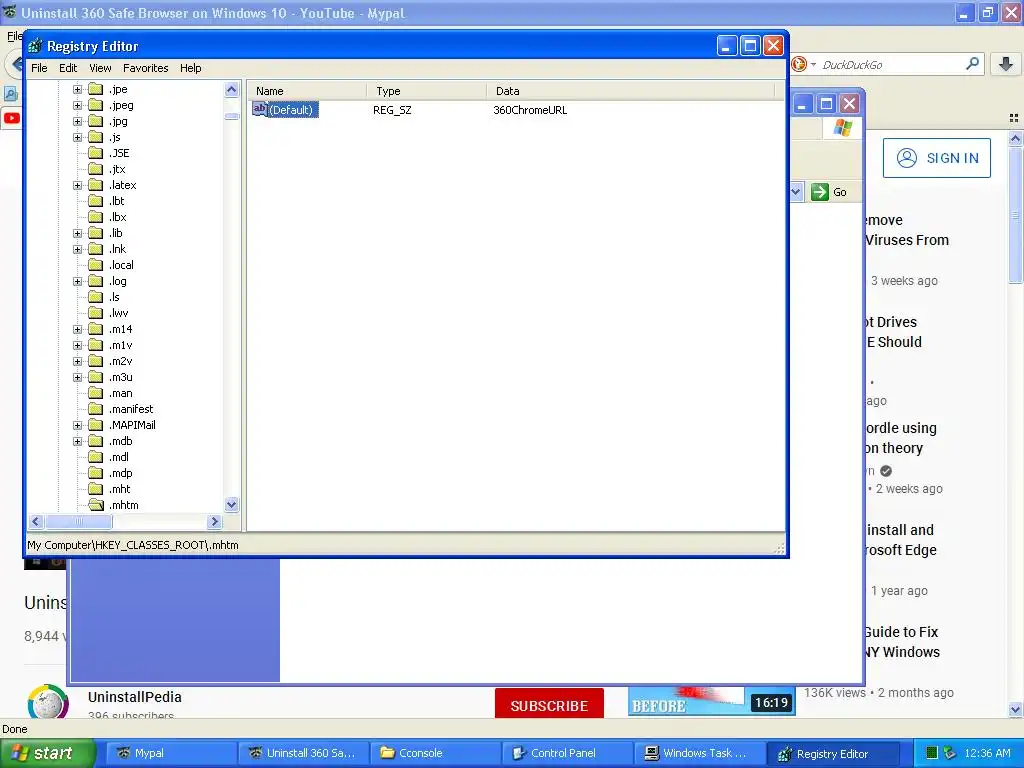The image size is (1024, 768).
Task: Select the .local key folder icon
Action: (x=96, y=265)
